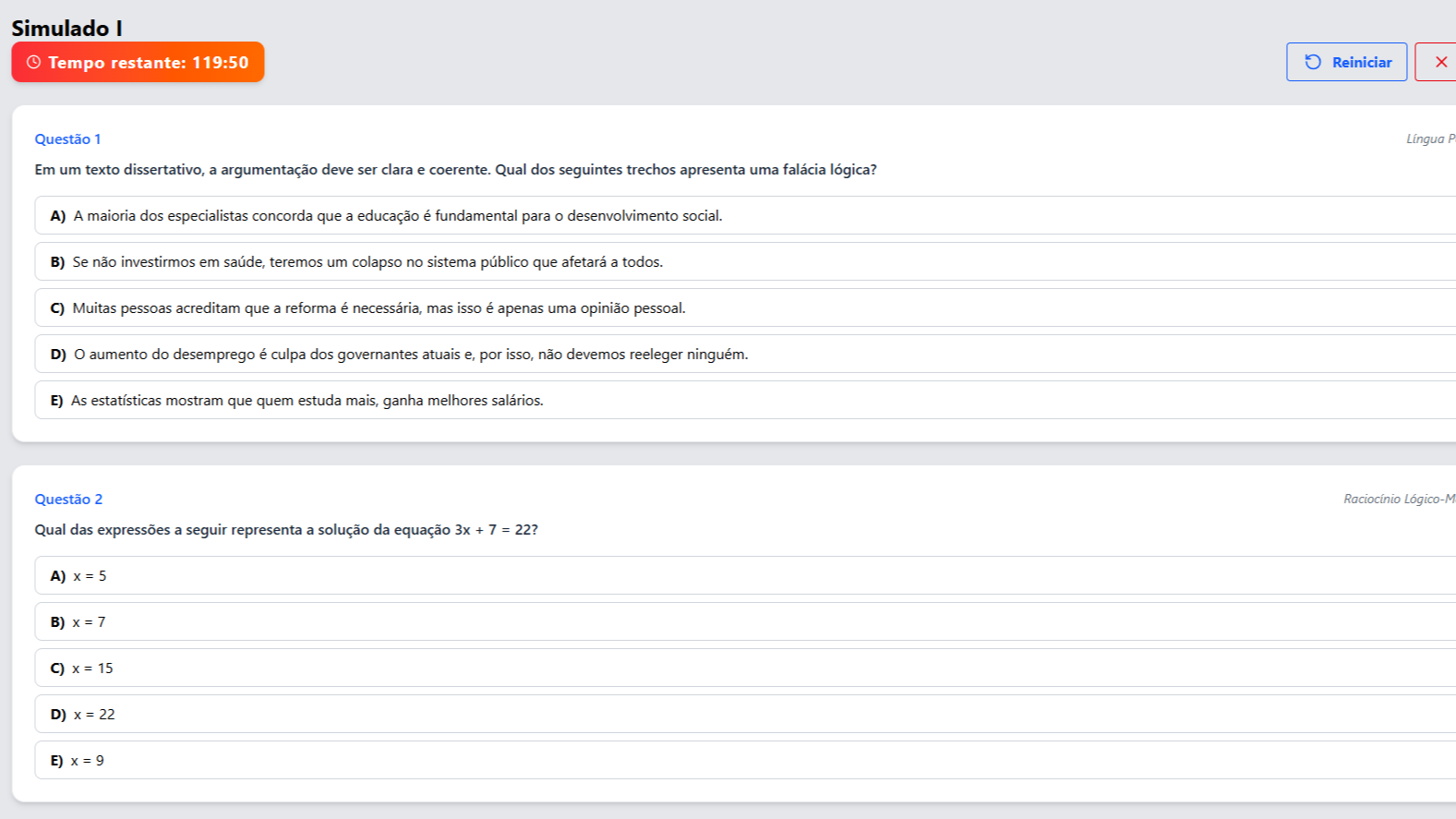This screenshot has height=819, width=1456.
Task: Choose answer C about reforma being opinion
Action: (379, 308)
